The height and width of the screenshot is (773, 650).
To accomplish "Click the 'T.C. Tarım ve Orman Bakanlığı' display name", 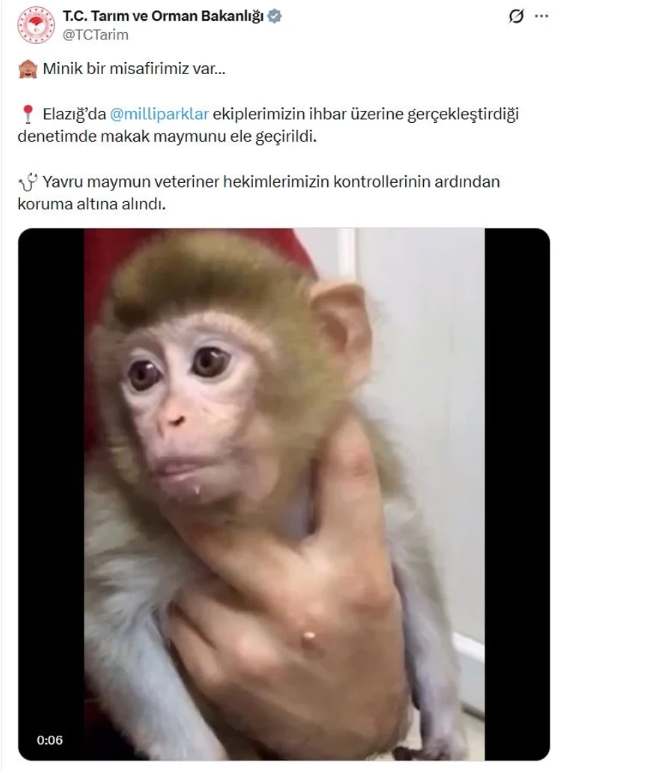I will click(x=163, y=16).
